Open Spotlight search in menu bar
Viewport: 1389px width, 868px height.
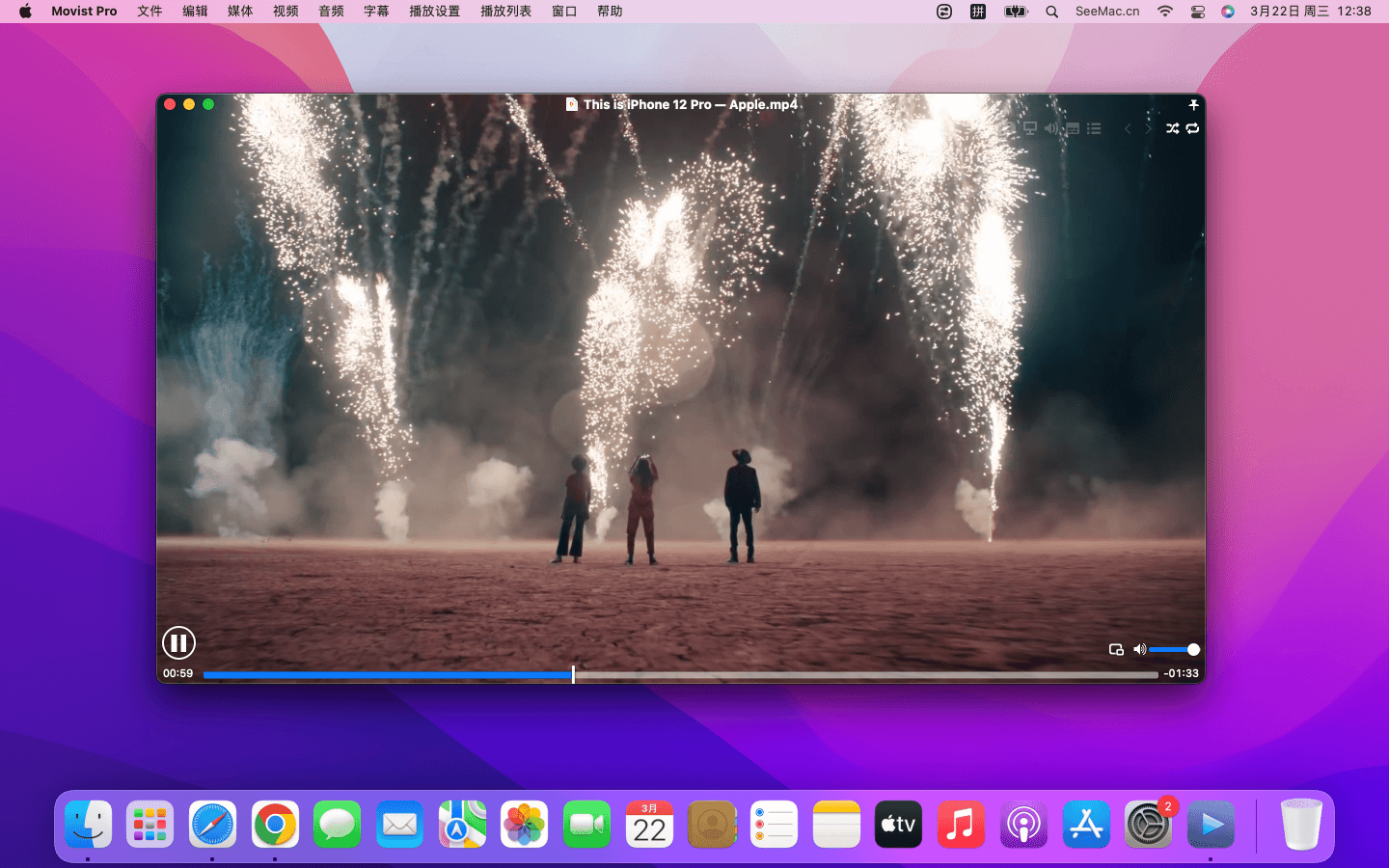(x=1051, y=12)
